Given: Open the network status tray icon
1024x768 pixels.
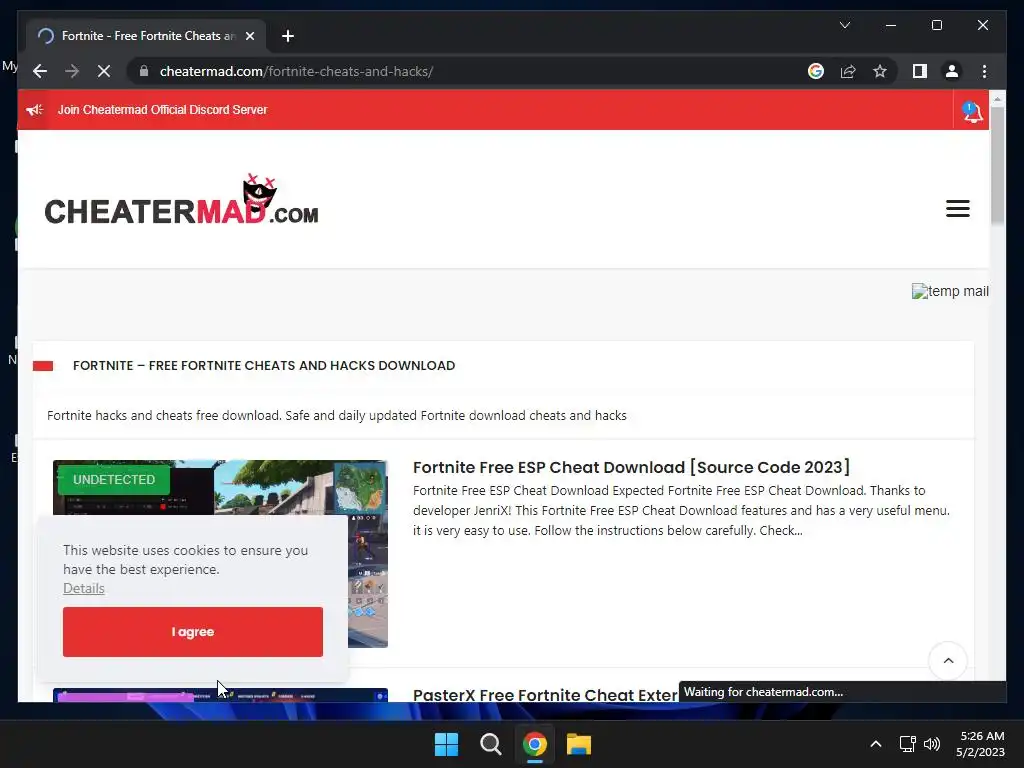Looking at the screenshot, I should pos(907,744).
